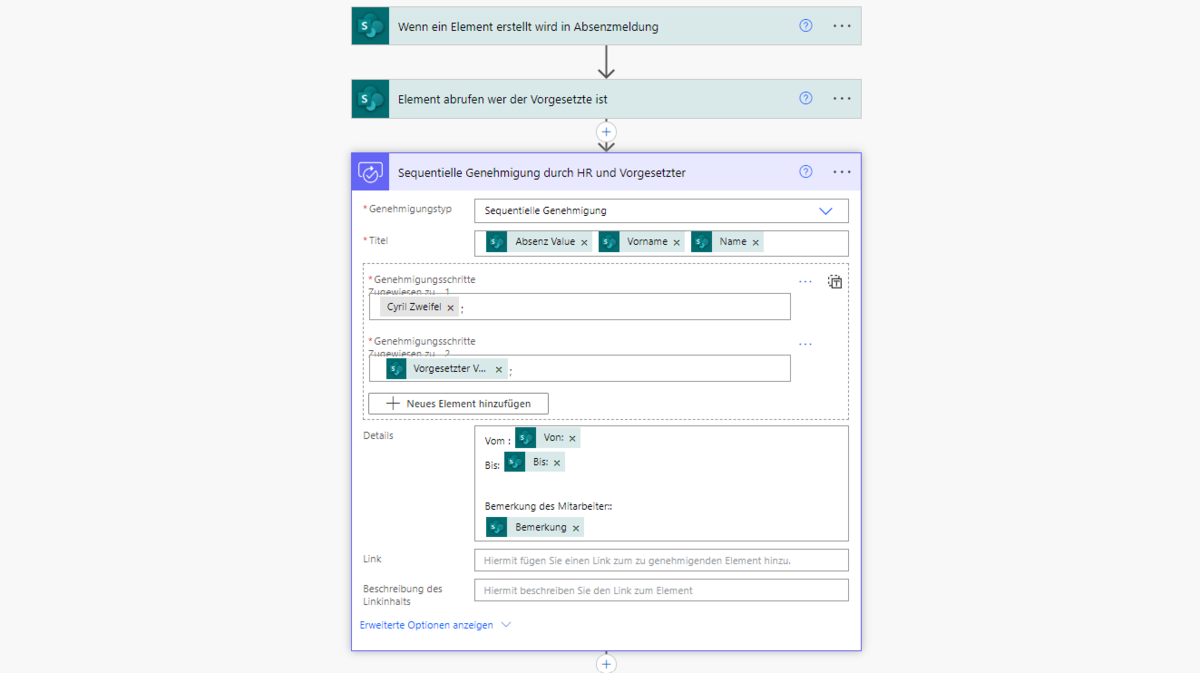Click the SharePoint icon on the trigger step
The image size is (1200, 673).
tap(370, 26)
